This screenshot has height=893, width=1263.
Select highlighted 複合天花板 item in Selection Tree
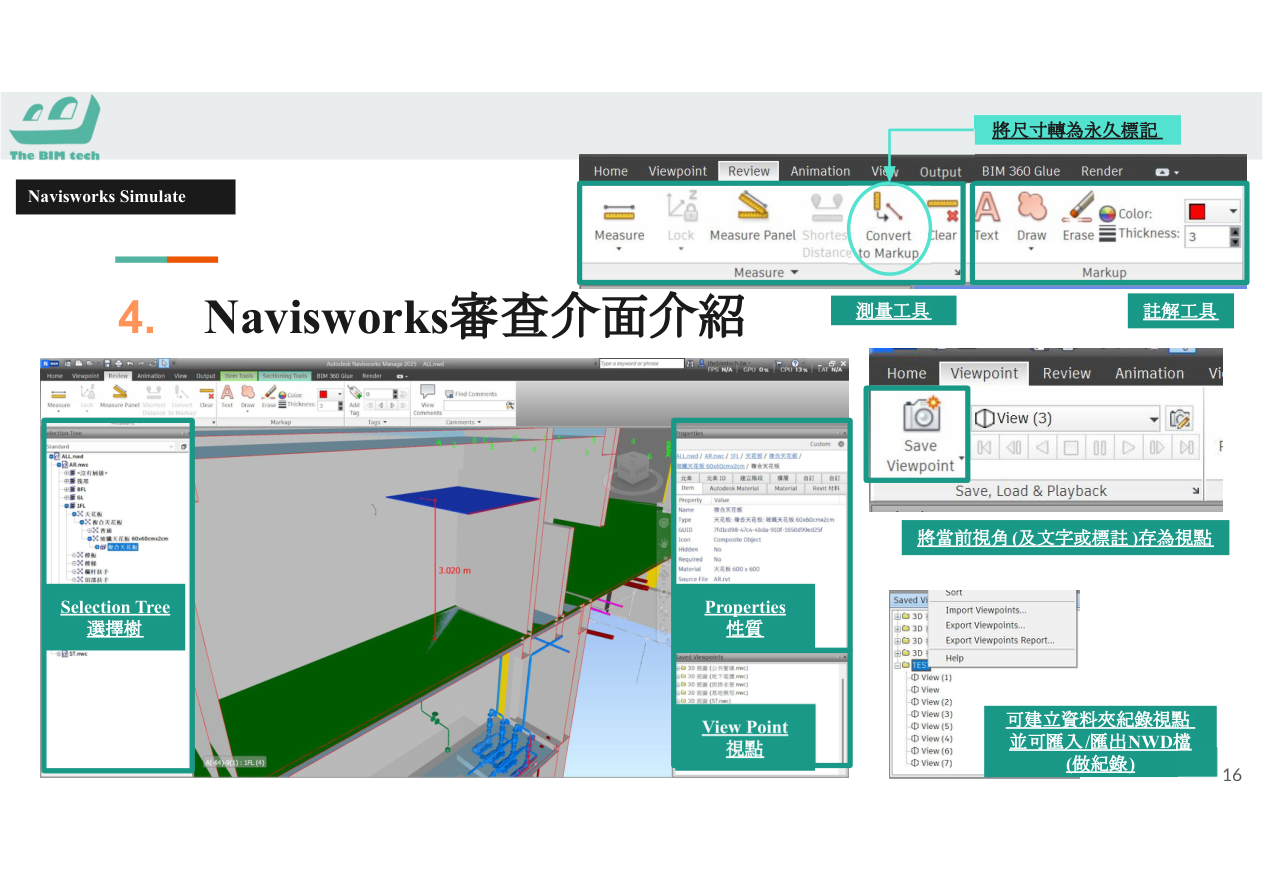pyautogui.click(x=123, y=547)
